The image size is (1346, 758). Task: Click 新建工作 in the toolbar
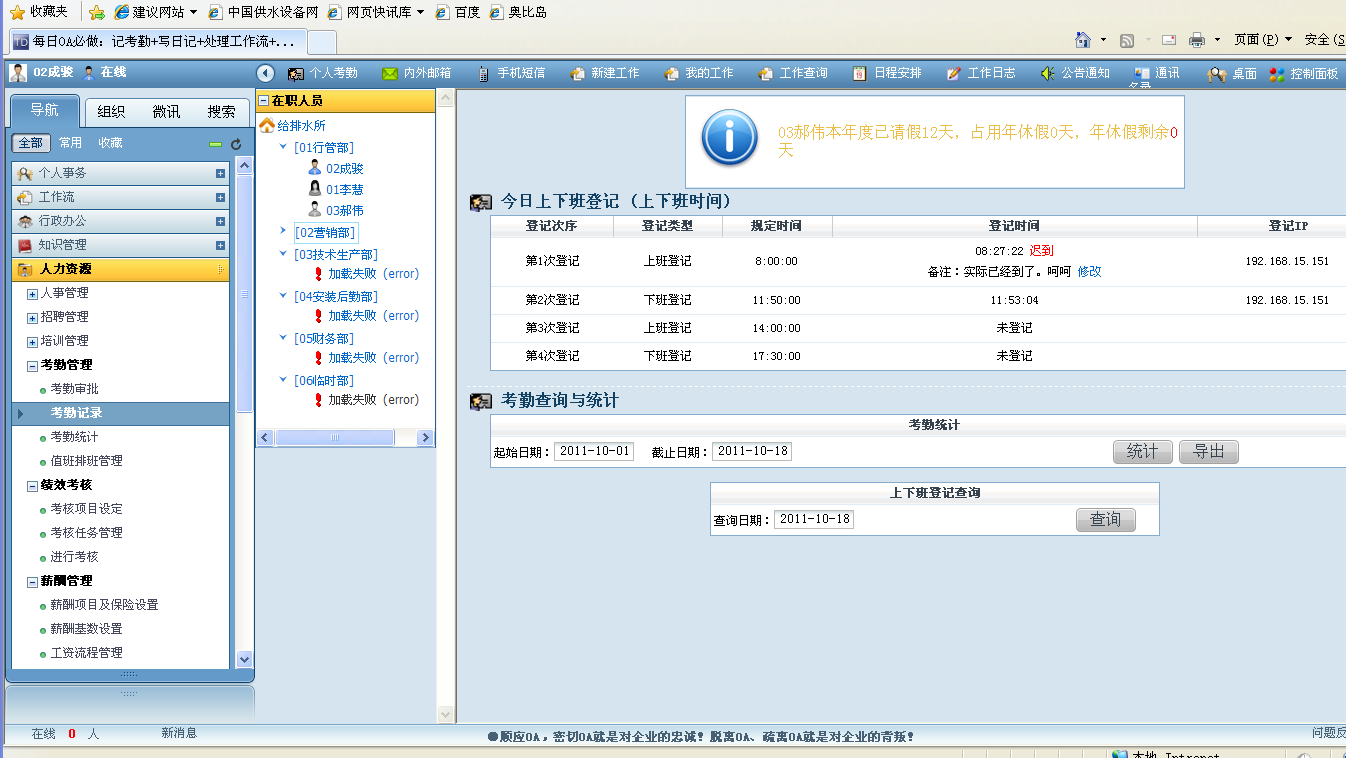click(604, 73)
